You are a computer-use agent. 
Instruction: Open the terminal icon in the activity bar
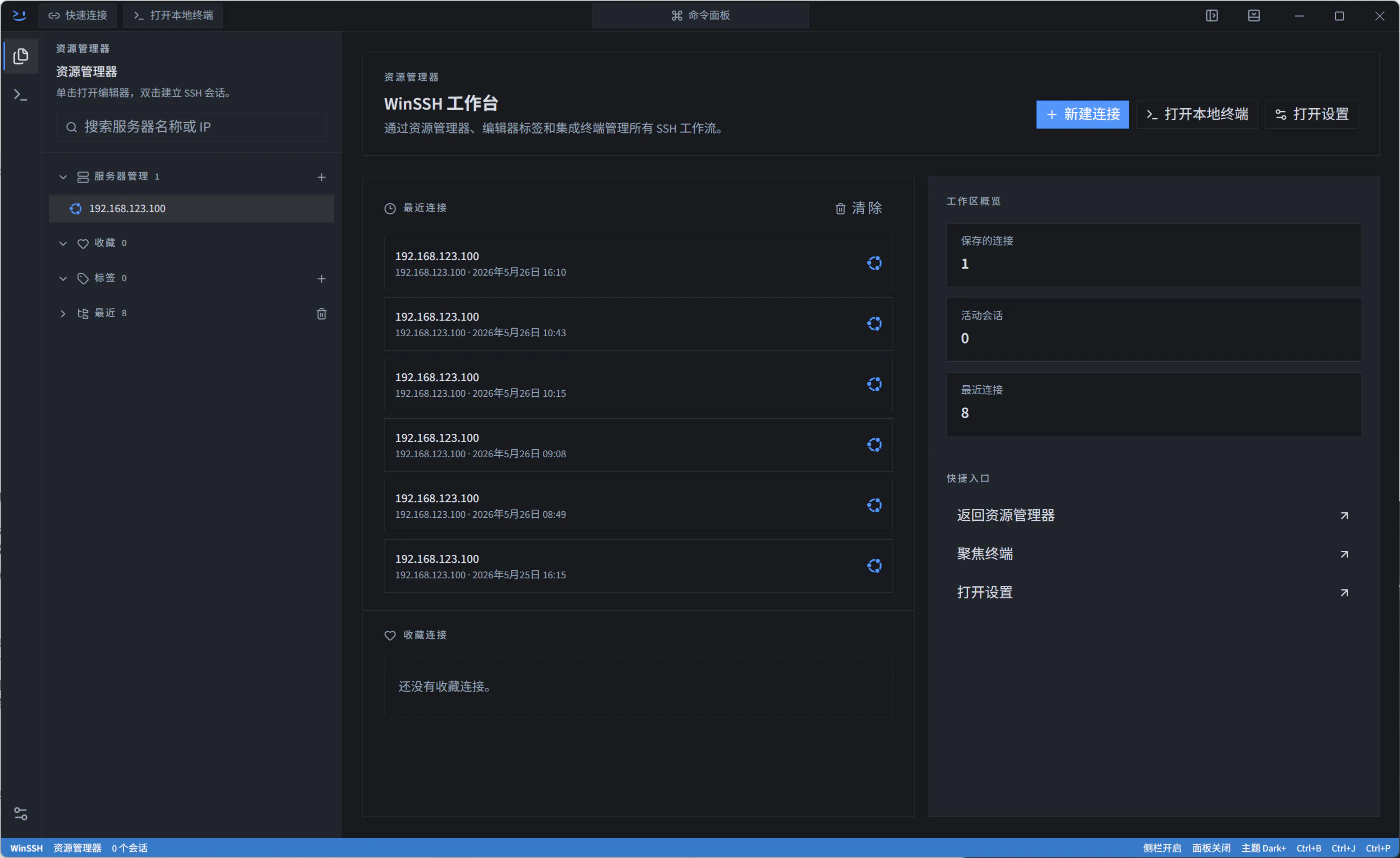tap(21, 95)
